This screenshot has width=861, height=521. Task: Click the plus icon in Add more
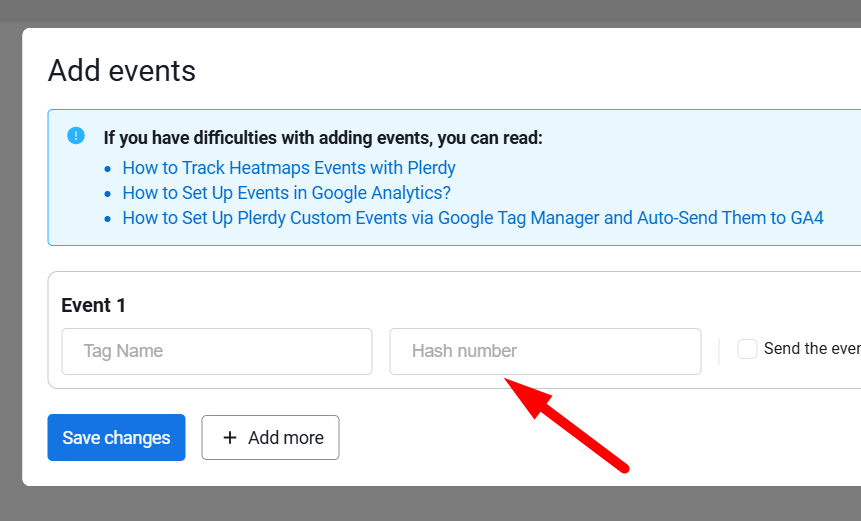(230, 438)
